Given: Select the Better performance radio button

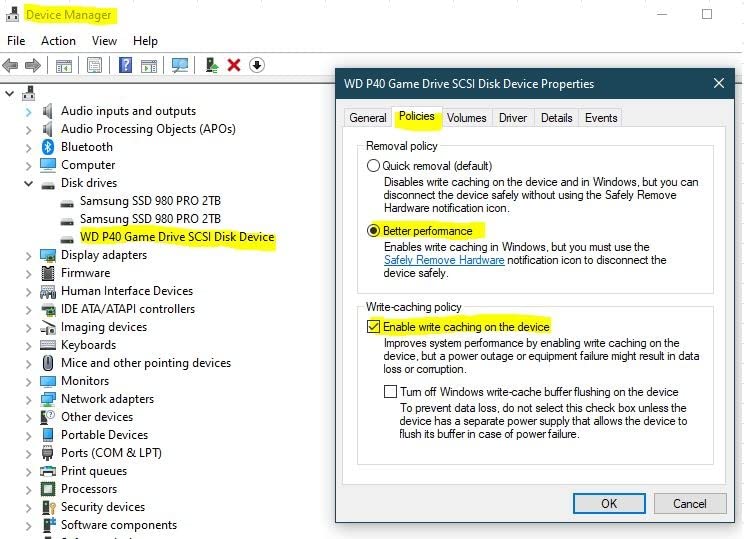Looking at the screenshot, I should (x=373, y=231).
